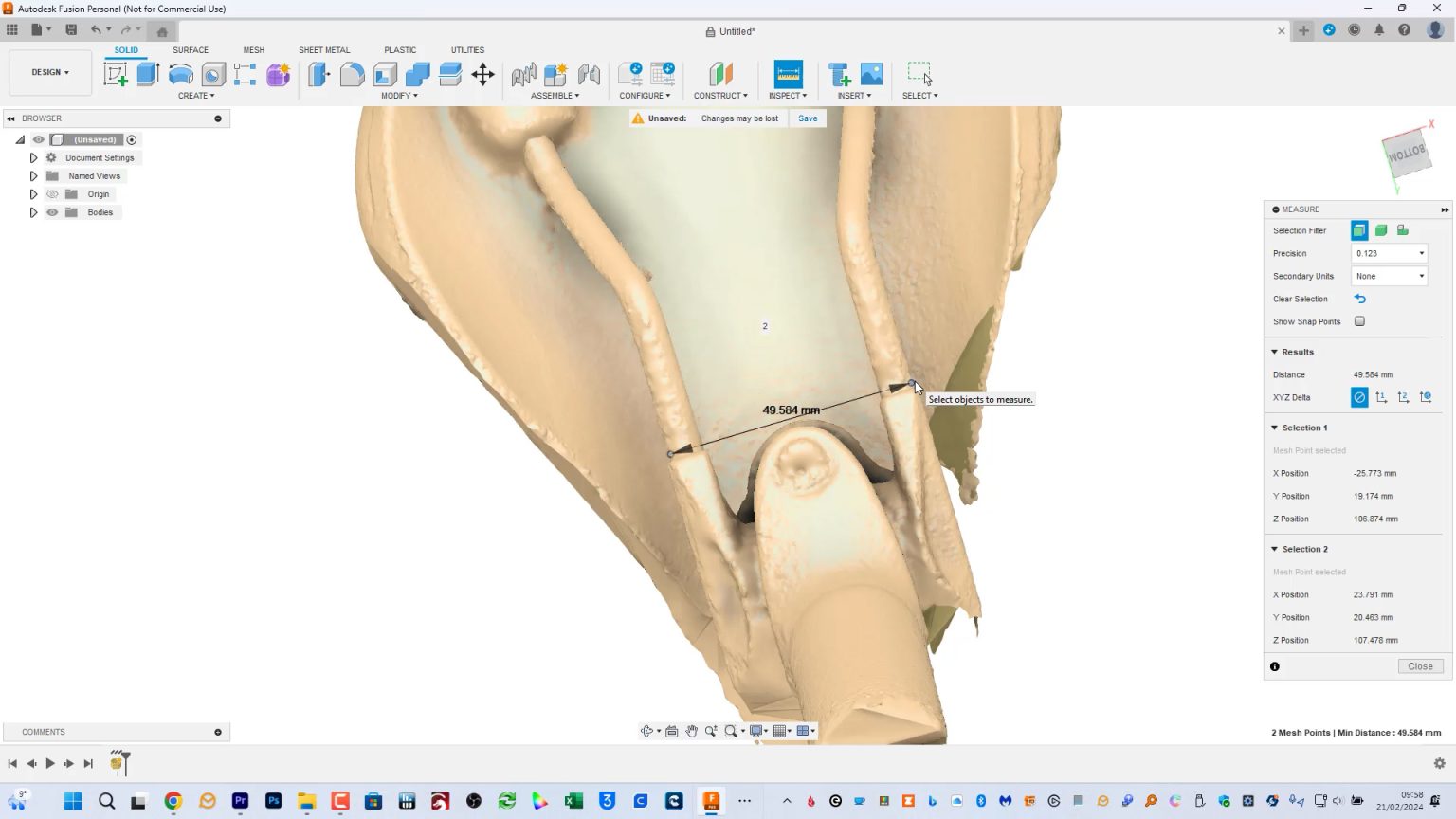Toggle Show Snap Points checkbox
The width and height of the screenshot is (1456, 819).
pos(1359,321)
